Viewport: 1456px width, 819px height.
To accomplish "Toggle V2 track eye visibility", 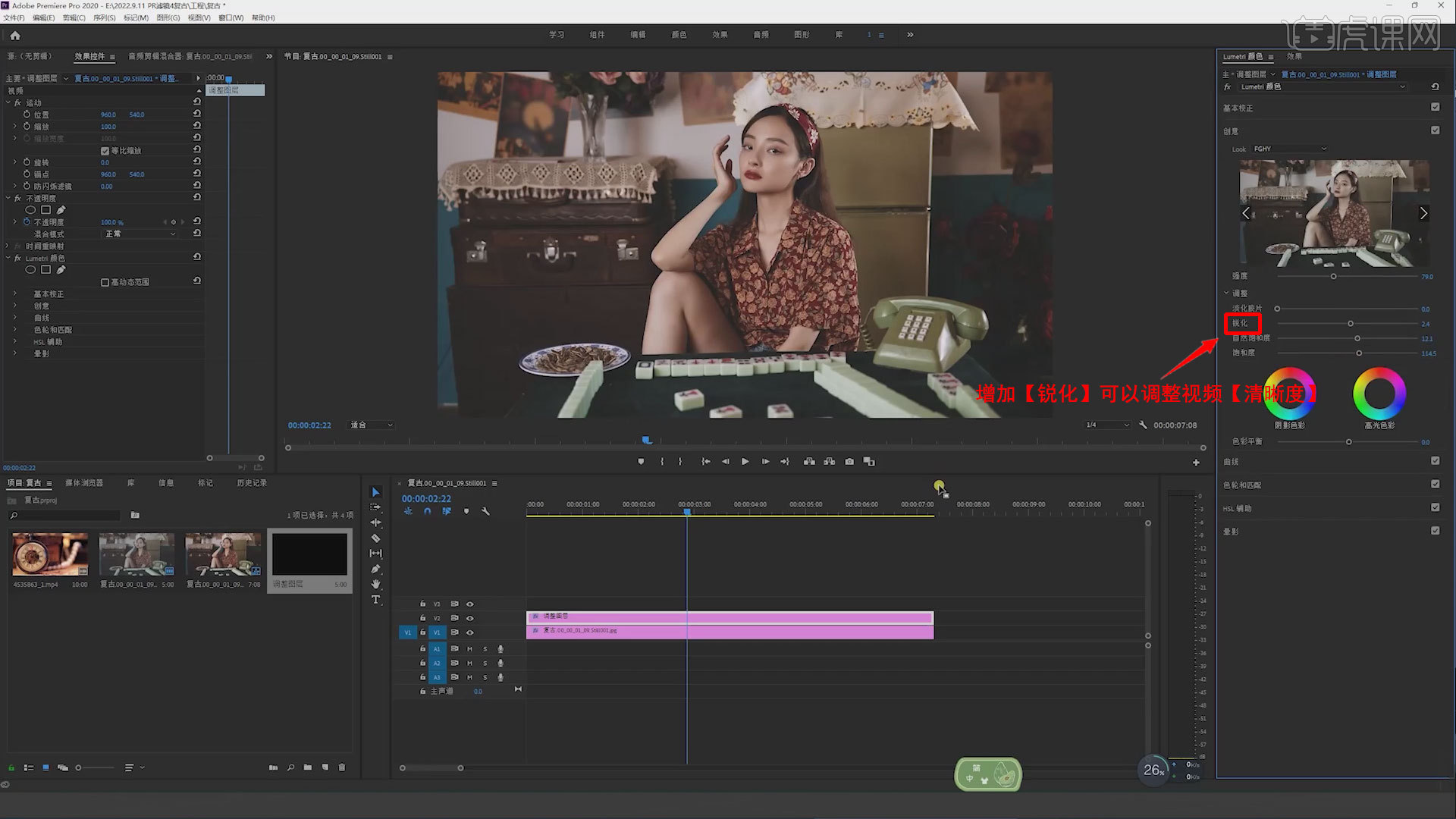I will (469, 618).
